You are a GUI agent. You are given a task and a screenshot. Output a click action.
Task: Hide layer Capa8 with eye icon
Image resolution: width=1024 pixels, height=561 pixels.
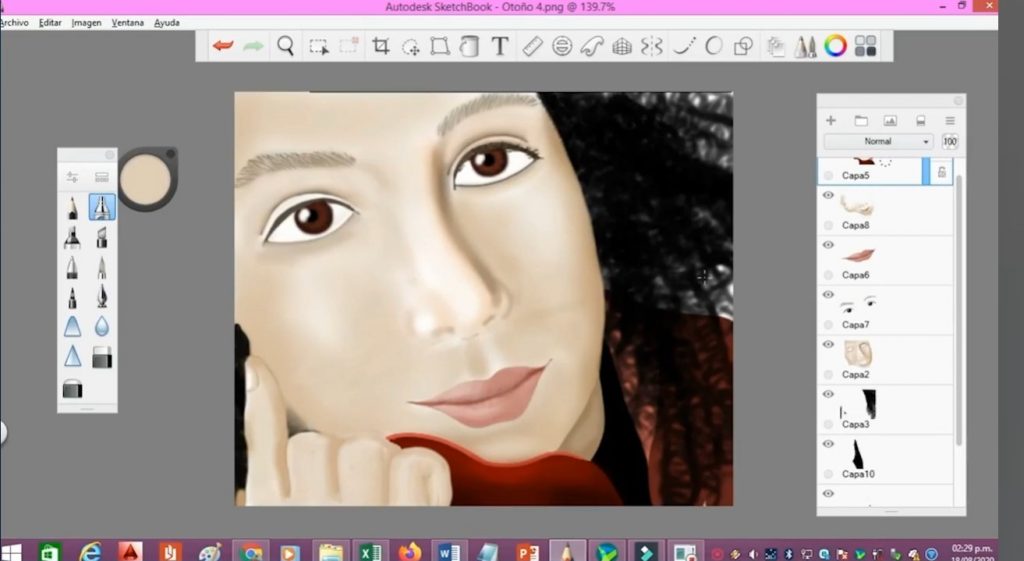click(x=828, y=196)
